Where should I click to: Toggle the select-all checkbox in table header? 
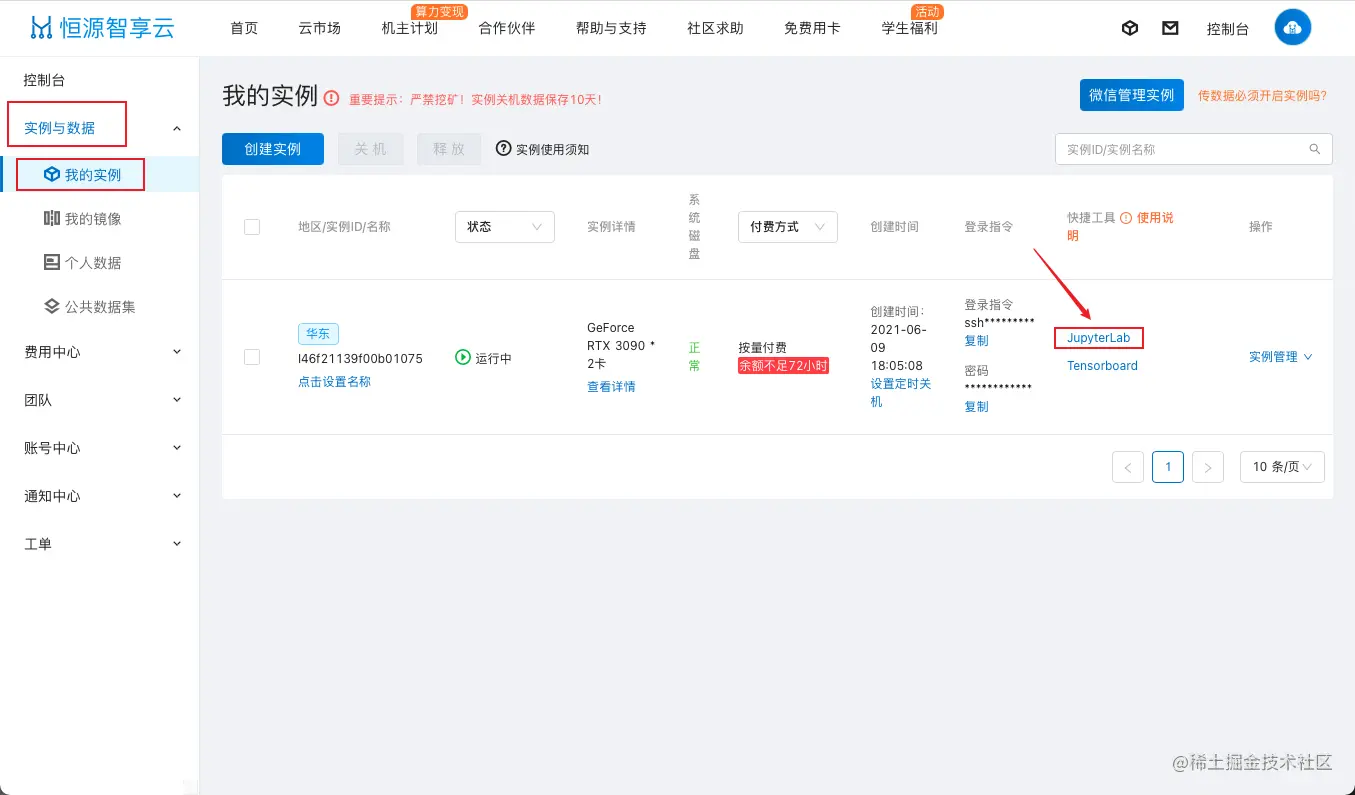click(252, 227)
